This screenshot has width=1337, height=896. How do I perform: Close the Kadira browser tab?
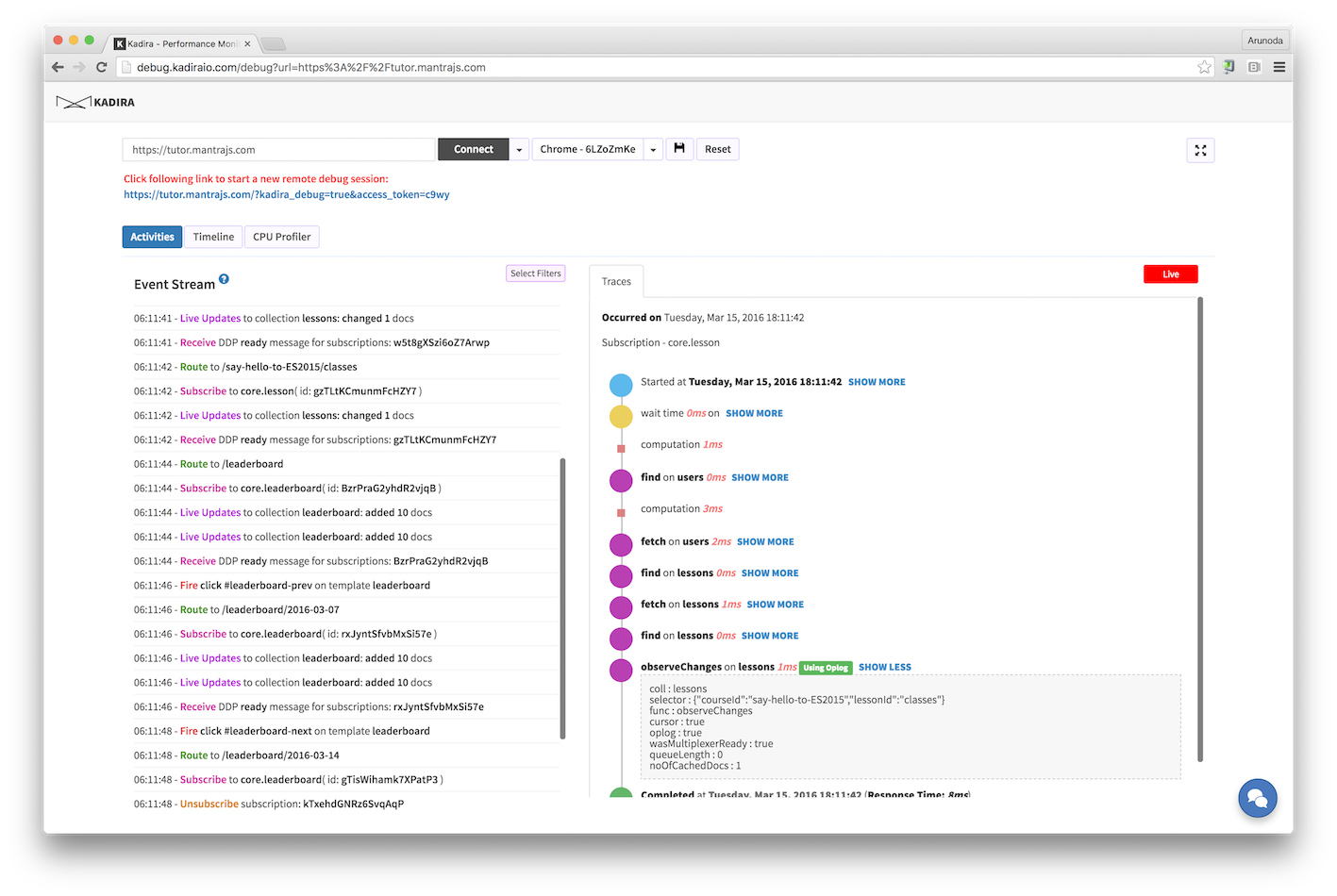(x=247, y=43)
